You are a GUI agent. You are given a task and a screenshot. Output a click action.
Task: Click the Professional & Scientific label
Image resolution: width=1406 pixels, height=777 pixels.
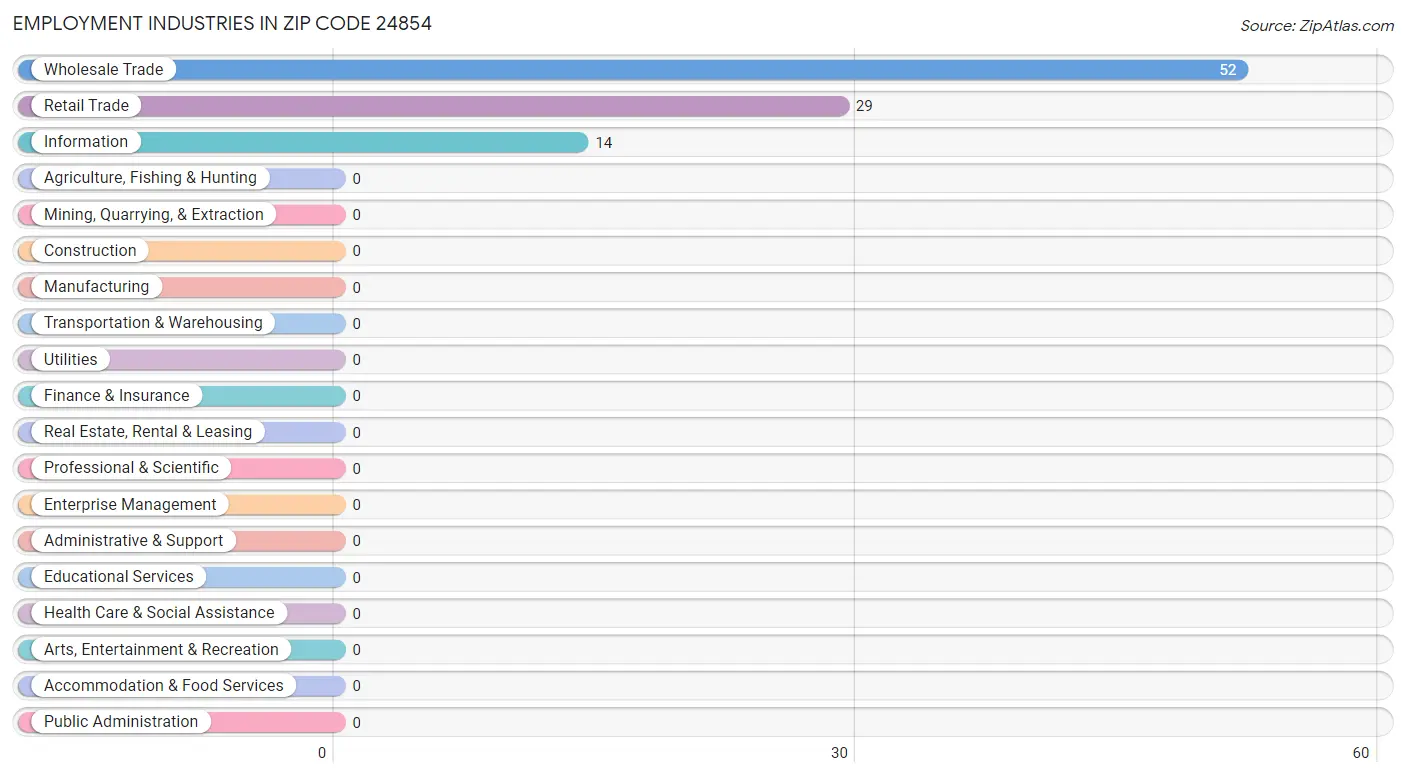131,468
